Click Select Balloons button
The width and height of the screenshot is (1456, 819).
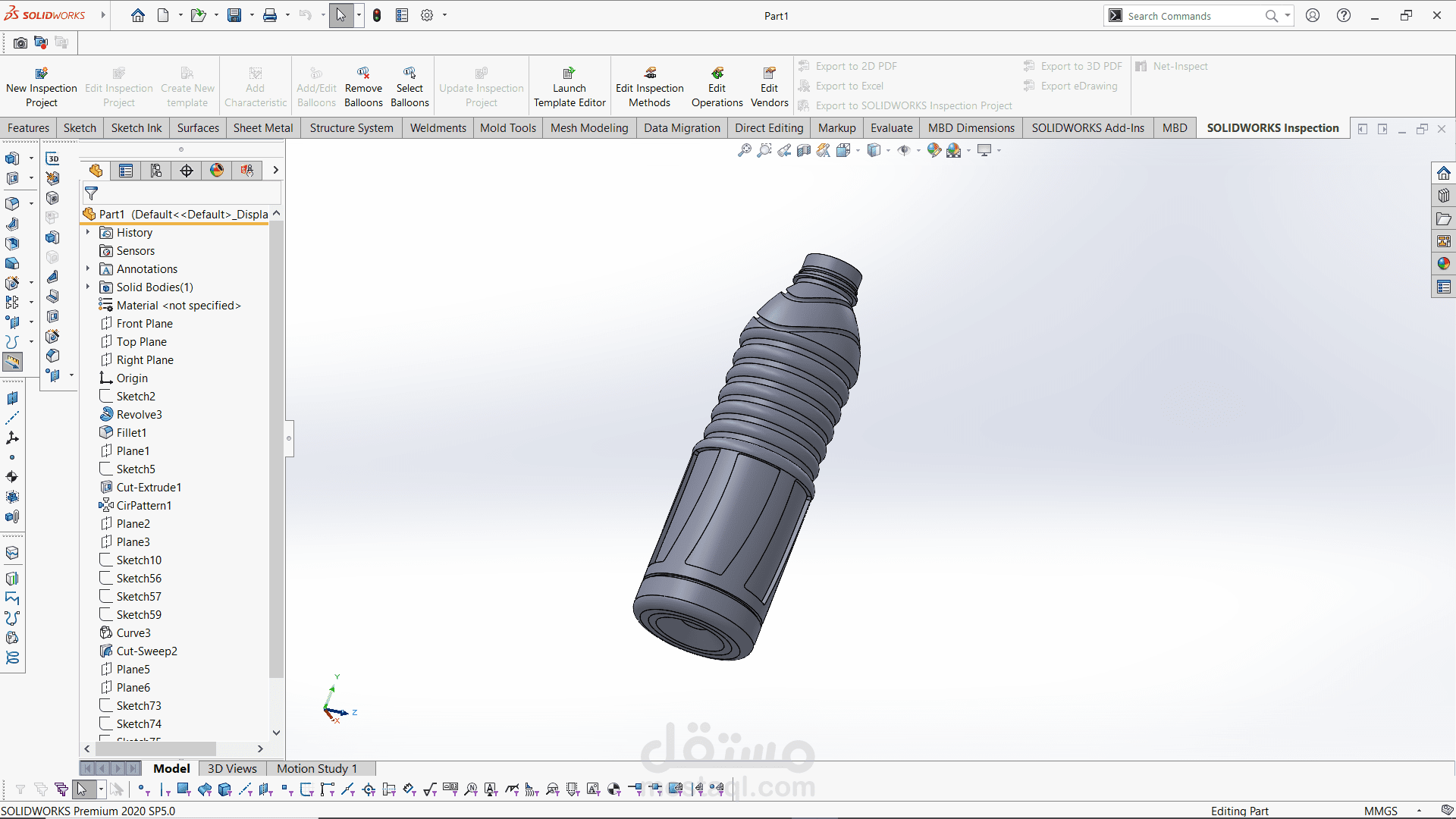pyautogui.click(x=409, y=87)
